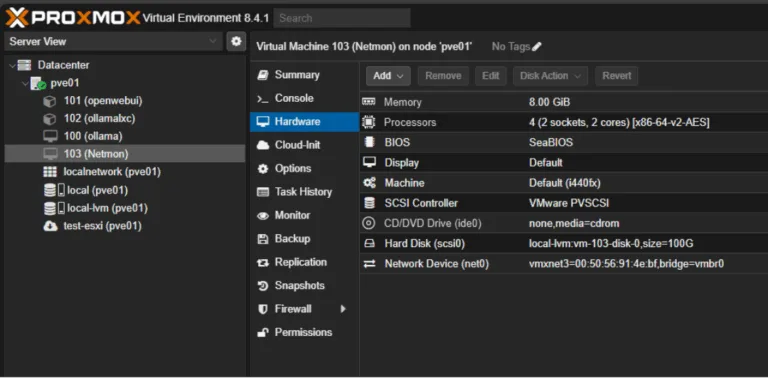This screenshot has height=378, width=768.
Task: Open the Server View dropdown
Action: 113,42
